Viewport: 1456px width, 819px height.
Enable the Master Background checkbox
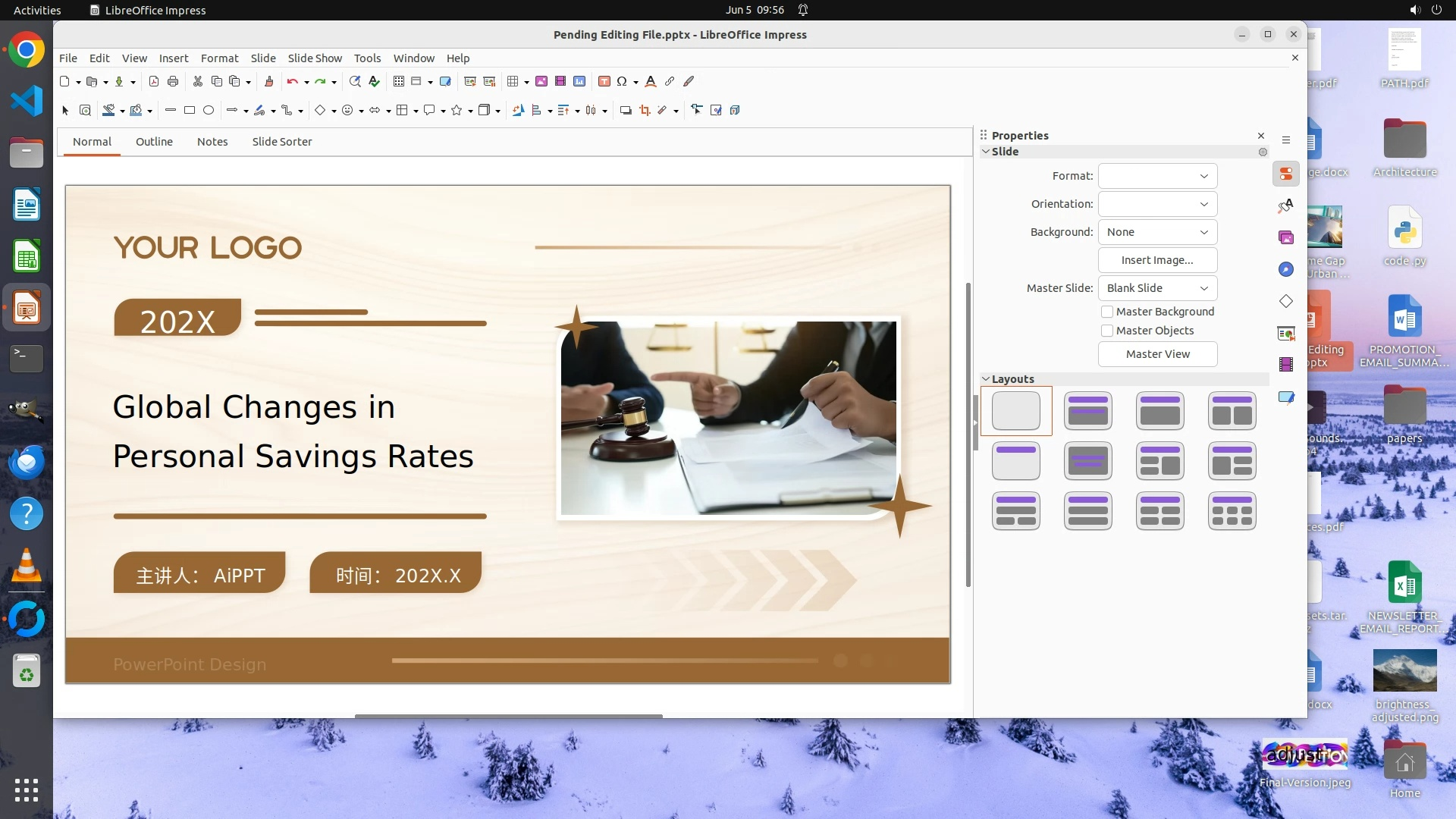coord(1107,312)
